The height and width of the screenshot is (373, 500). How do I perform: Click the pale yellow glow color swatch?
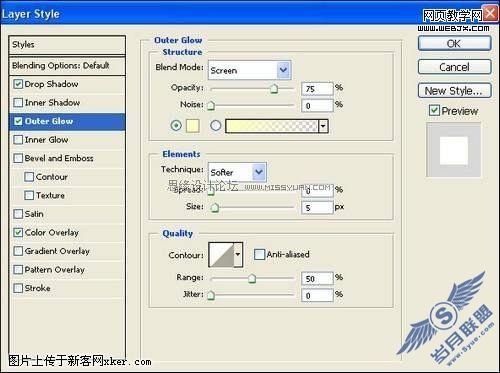click(193, 126)
